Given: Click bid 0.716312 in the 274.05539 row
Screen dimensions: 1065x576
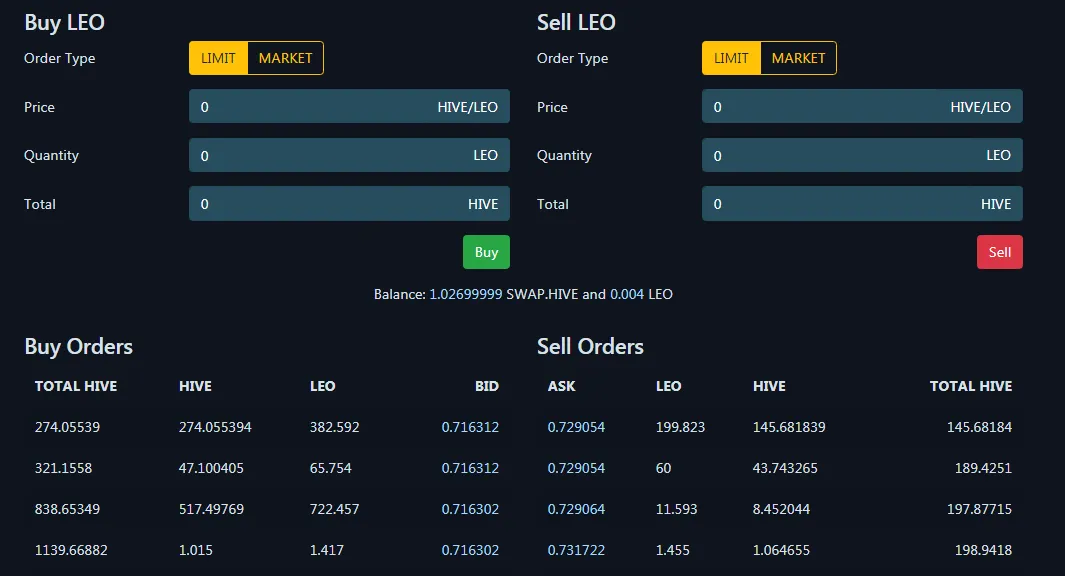Looking at the screenshot, I should tap(470, 427).
